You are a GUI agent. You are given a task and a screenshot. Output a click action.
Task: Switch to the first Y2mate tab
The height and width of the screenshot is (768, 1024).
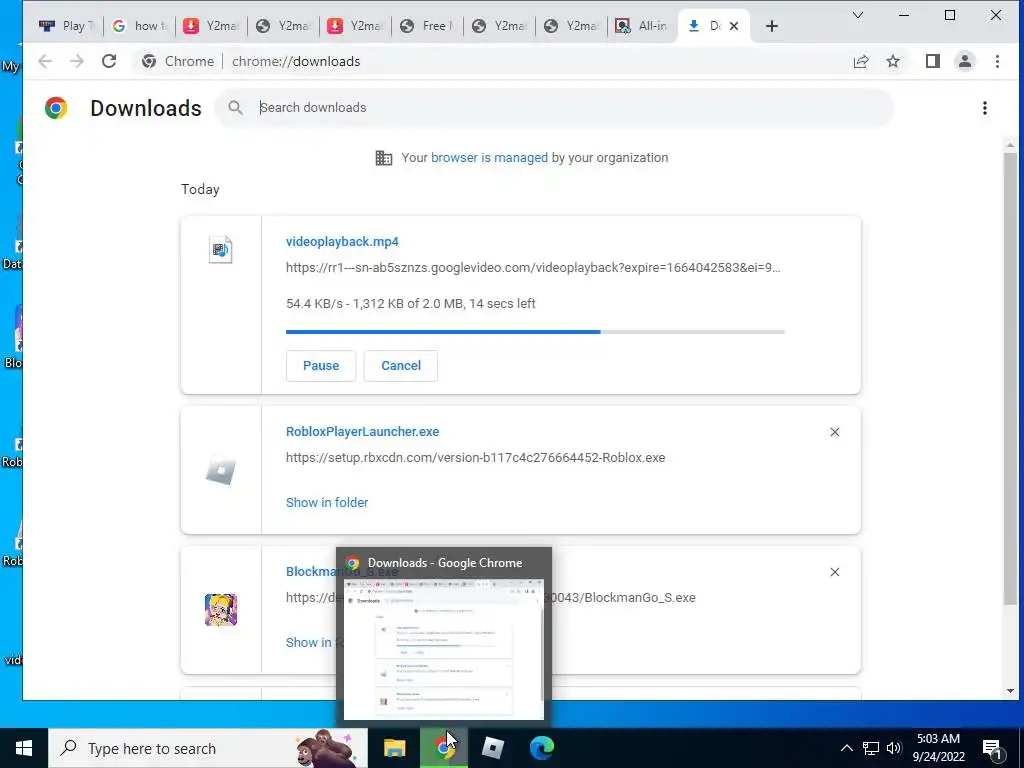coord(211,26)
